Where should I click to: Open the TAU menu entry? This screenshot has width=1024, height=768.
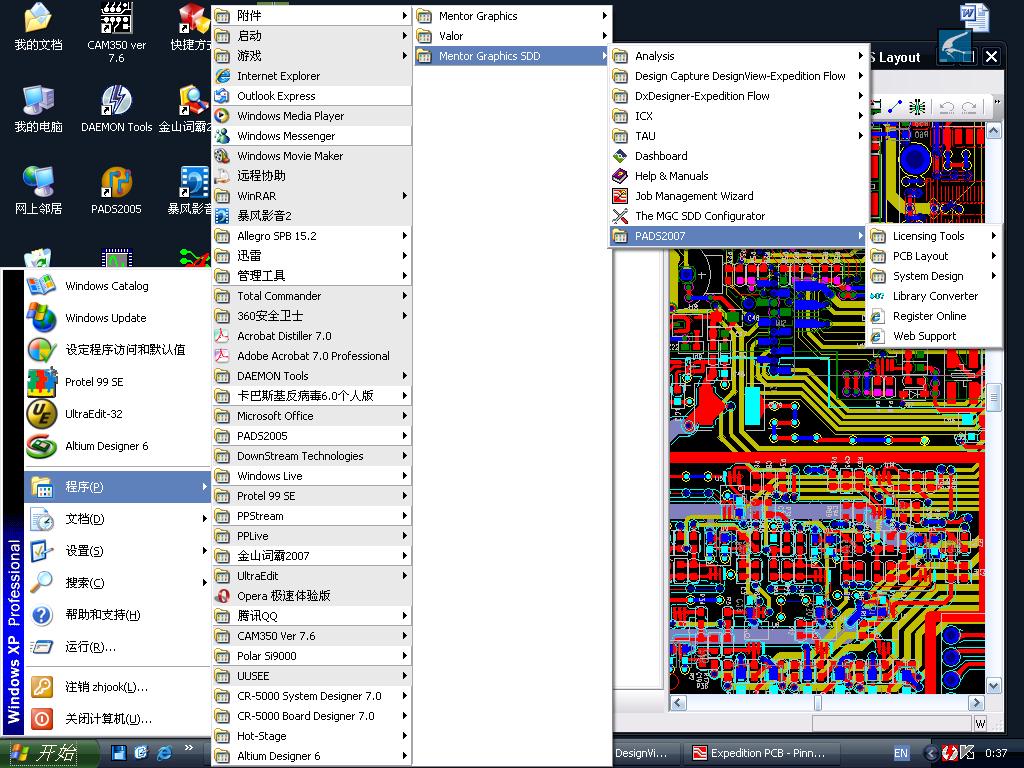click(x=739, y=136)
